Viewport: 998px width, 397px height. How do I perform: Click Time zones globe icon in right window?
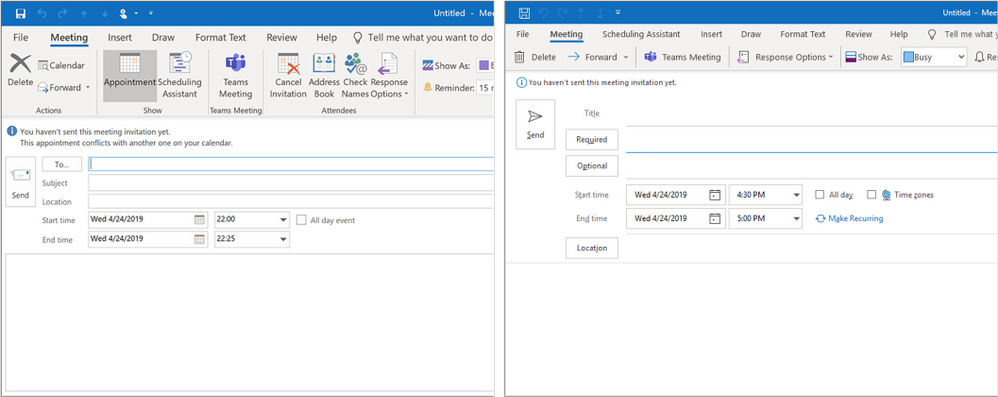click(887, 195)
